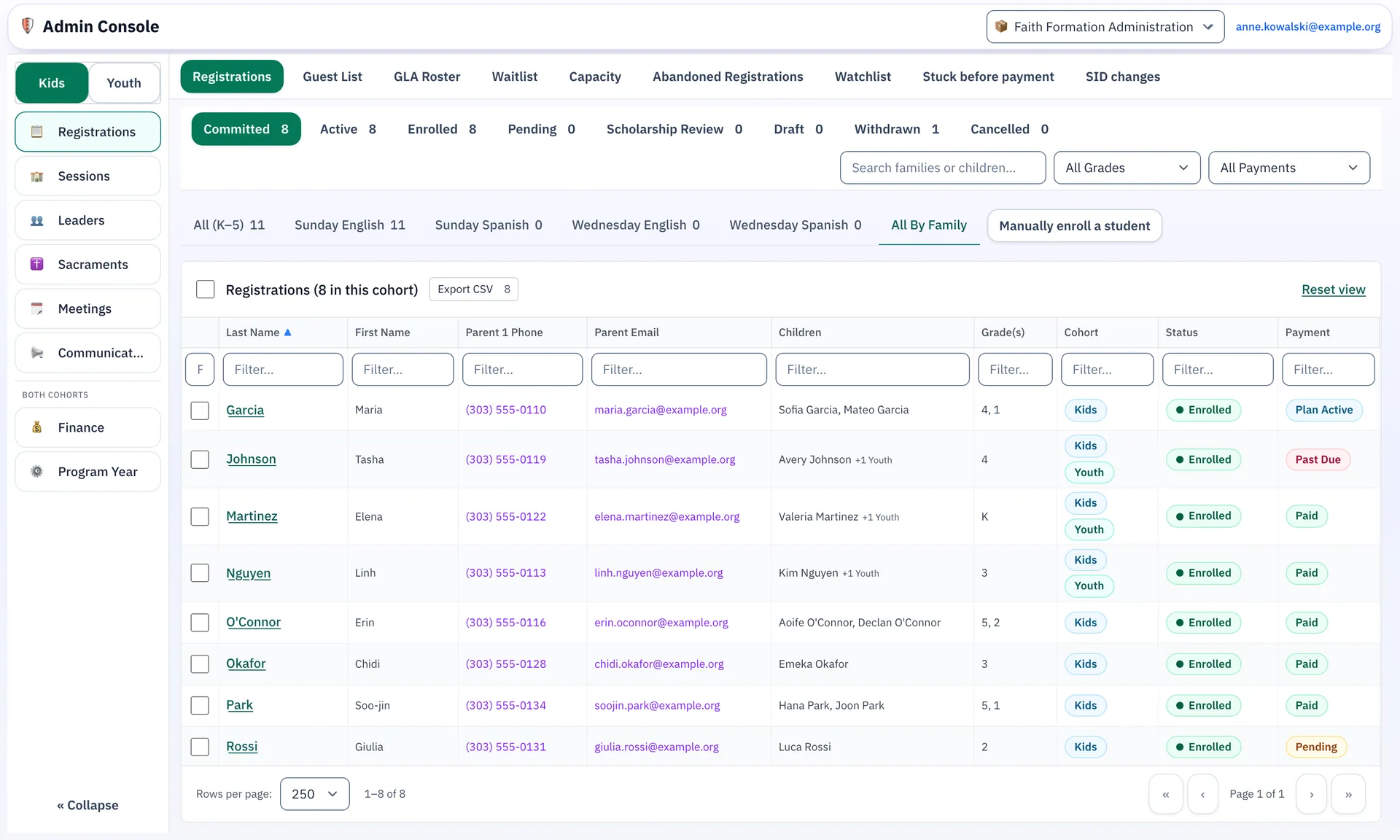Open the All Grades dropdown

1127,168
